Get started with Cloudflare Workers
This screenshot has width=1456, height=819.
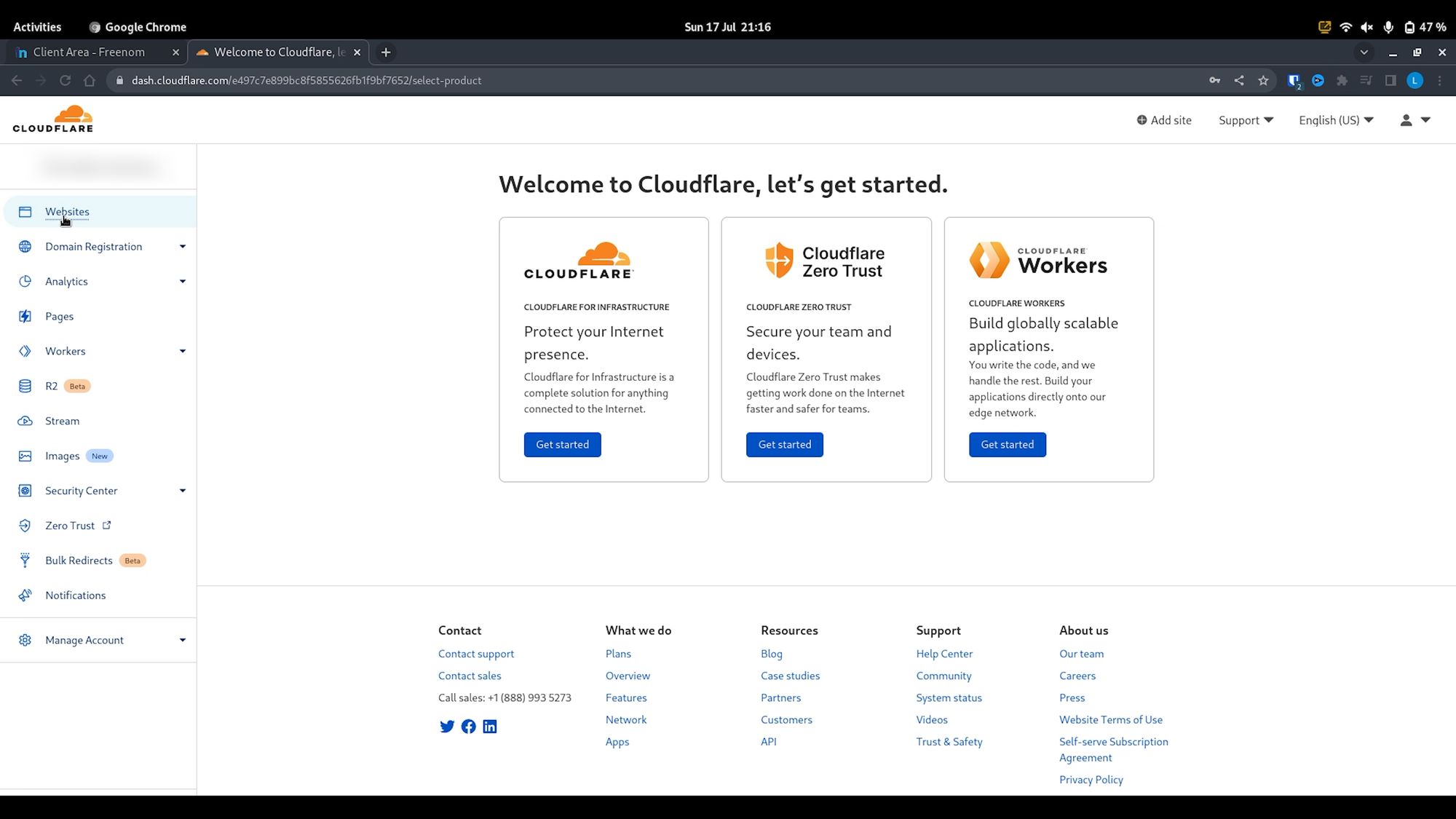(1007, 445)
